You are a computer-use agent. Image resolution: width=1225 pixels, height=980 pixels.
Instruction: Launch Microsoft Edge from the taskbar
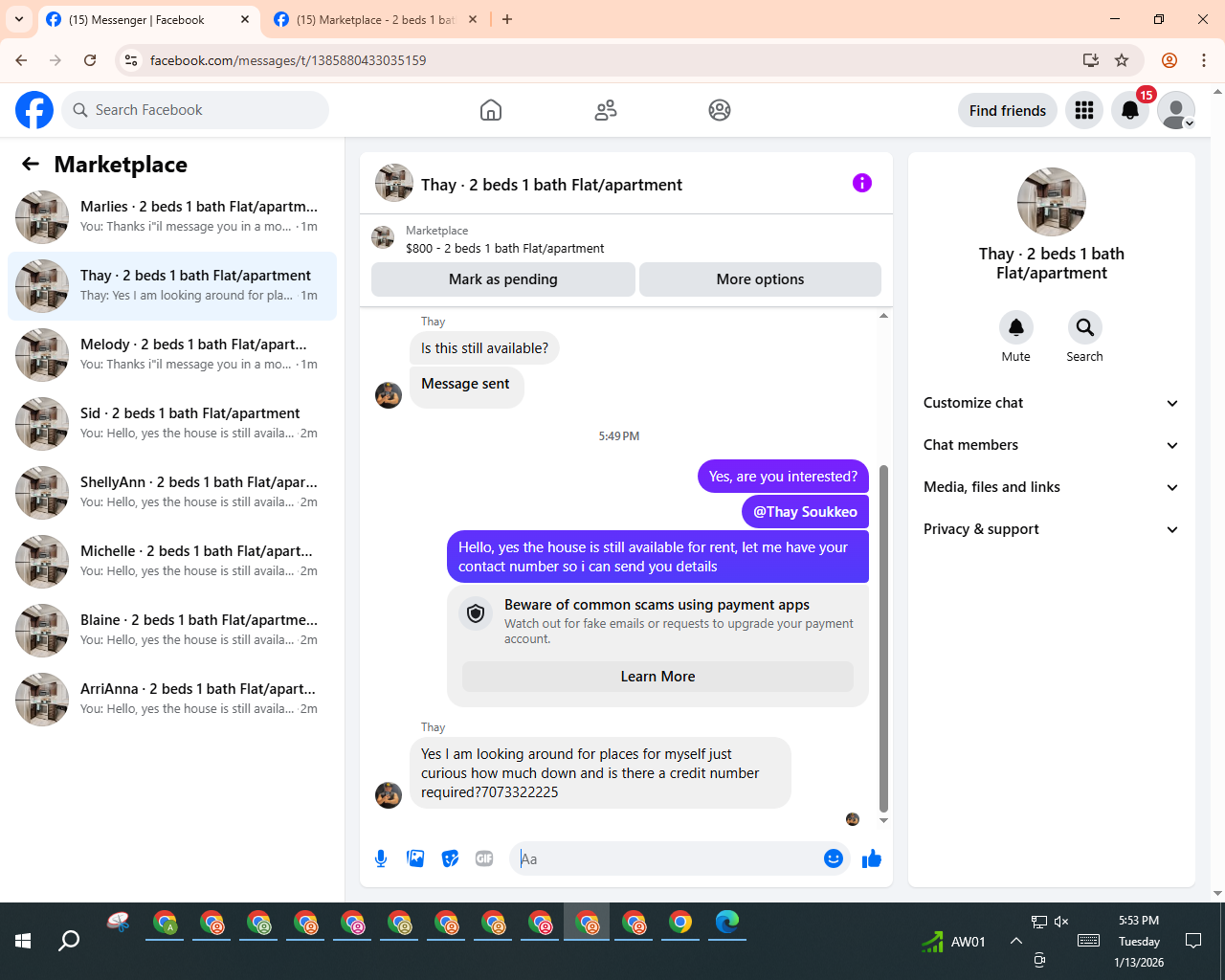click(x=727, y=923)
